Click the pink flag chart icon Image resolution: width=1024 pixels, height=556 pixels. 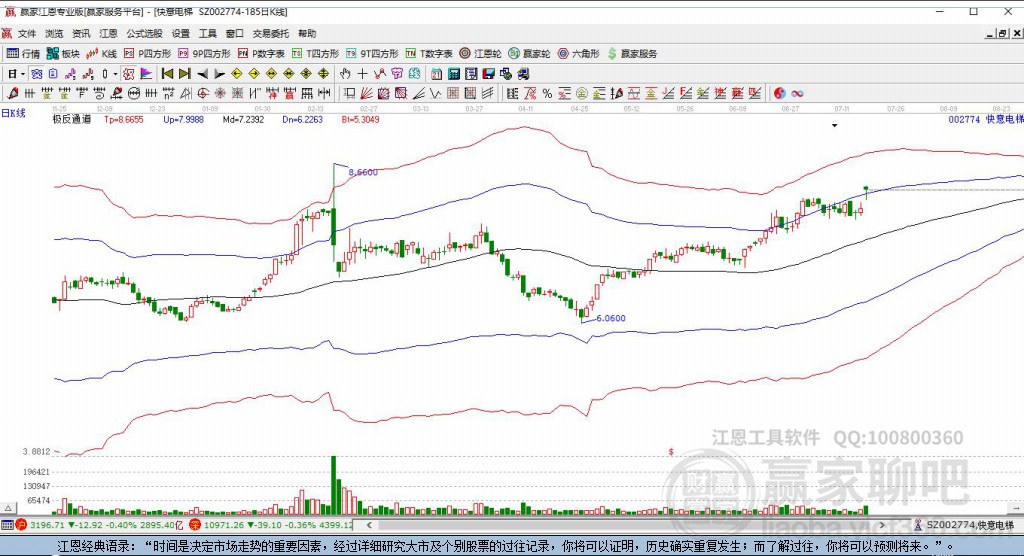[145, 74]
